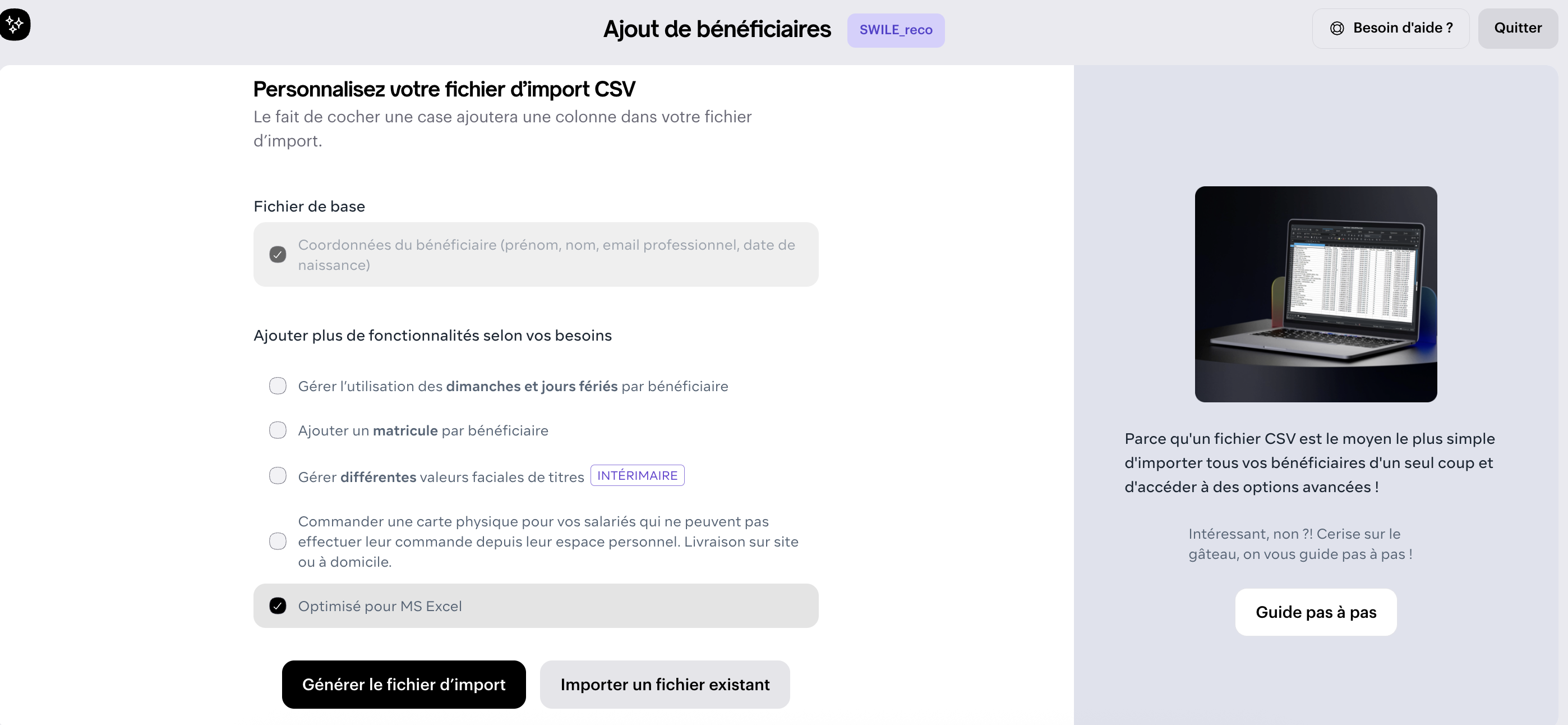The image size is (1568, 725).
Task: Uncheck Optimisé pour MS Excel
Action: click(x=278, y=606)
